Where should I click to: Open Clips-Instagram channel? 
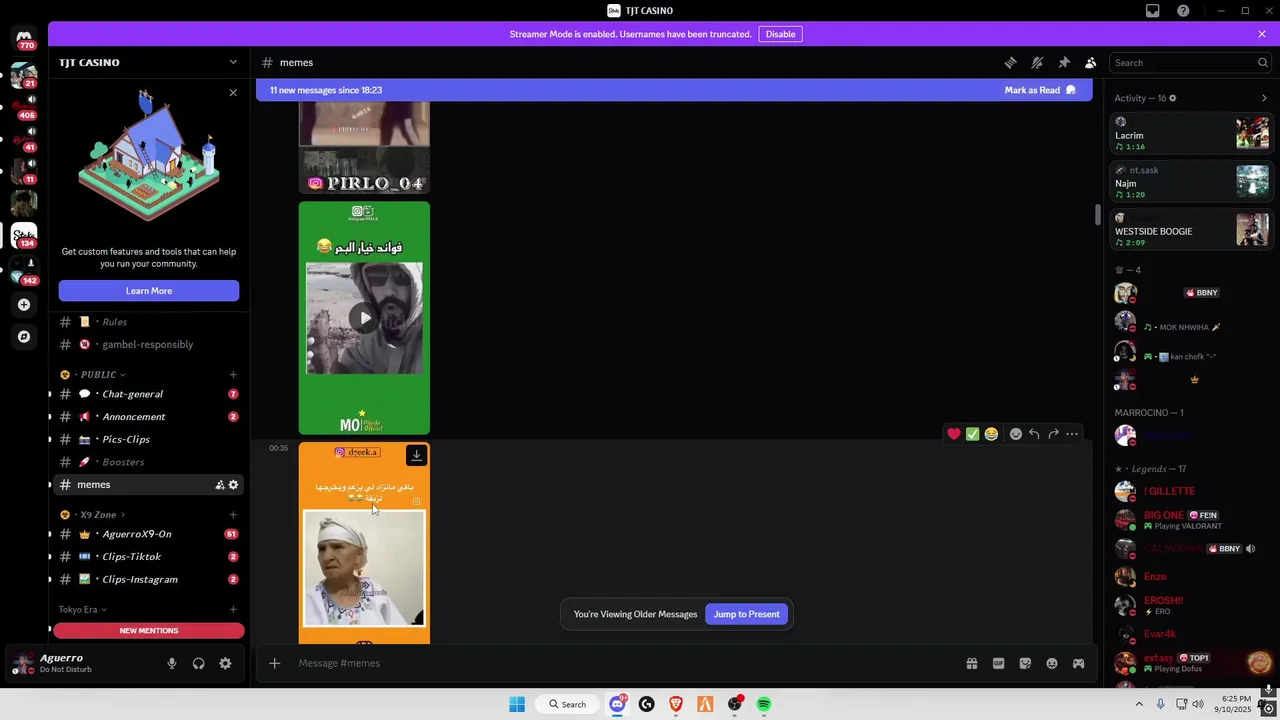point(149,580)
